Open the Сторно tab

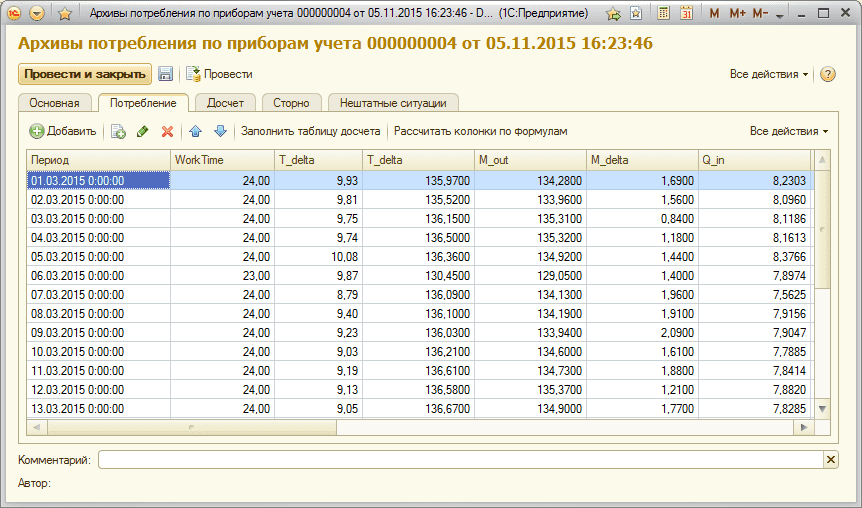291,103
